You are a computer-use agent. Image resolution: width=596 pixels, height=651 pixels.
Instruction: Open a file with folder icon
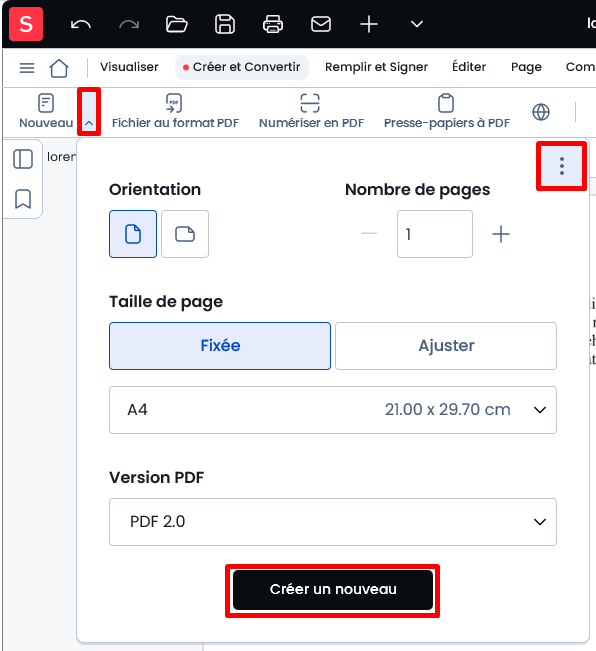[x=176, y=24]
